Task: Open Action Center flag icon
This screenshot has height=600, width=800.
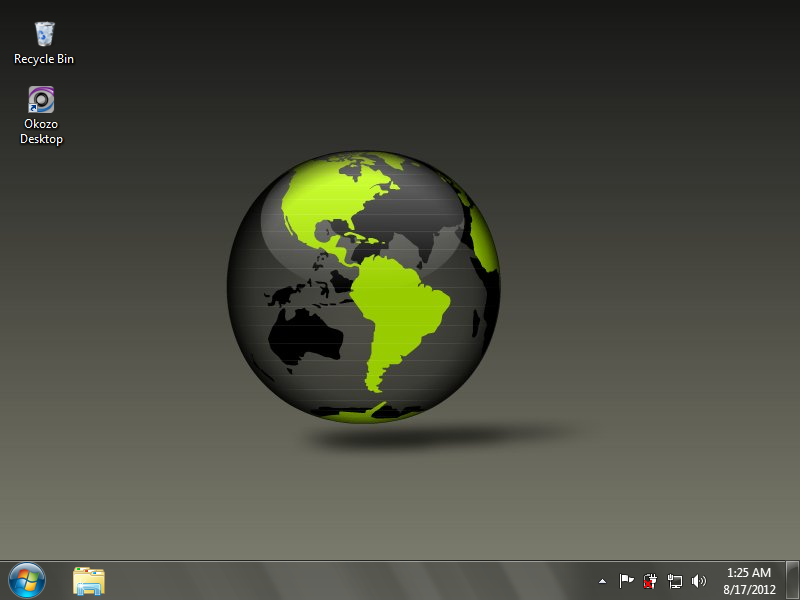Action: pyautogui.click(x=626, y=581)
